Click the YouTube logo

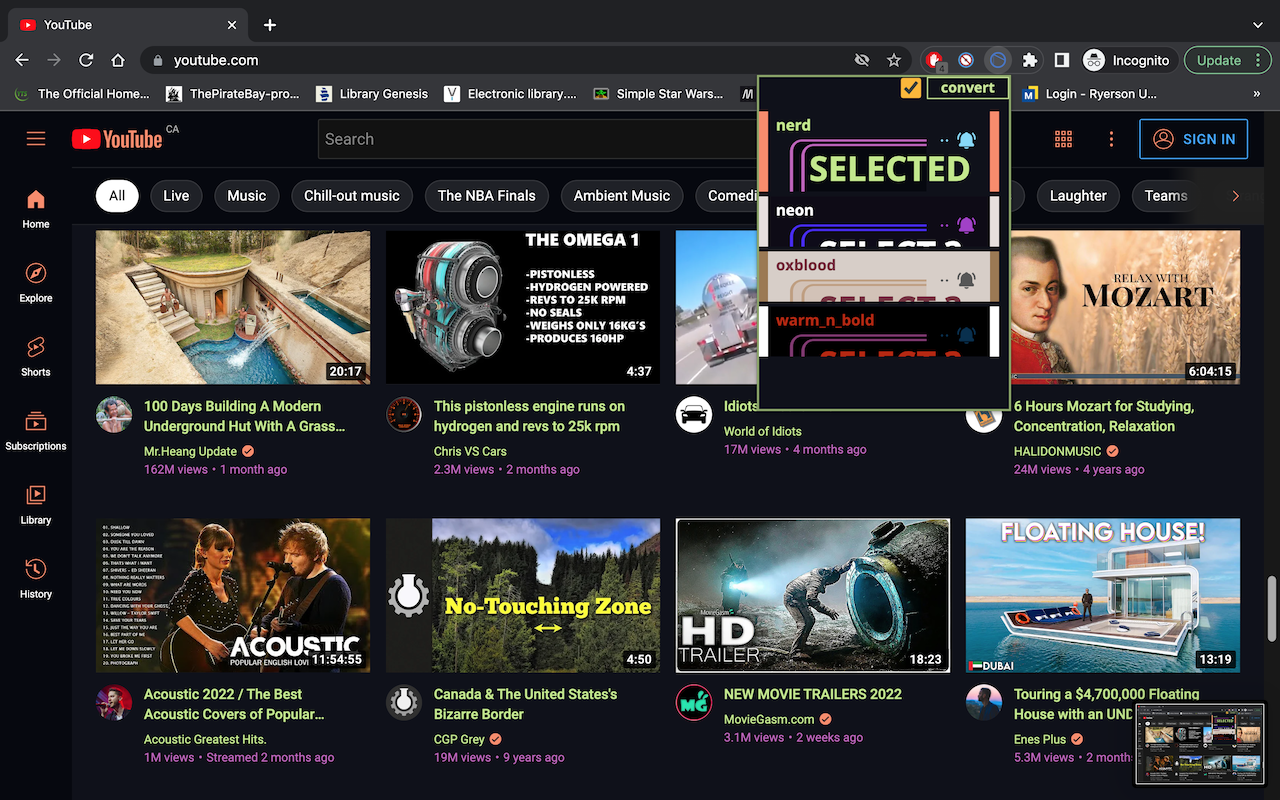[x=117, y=139]
